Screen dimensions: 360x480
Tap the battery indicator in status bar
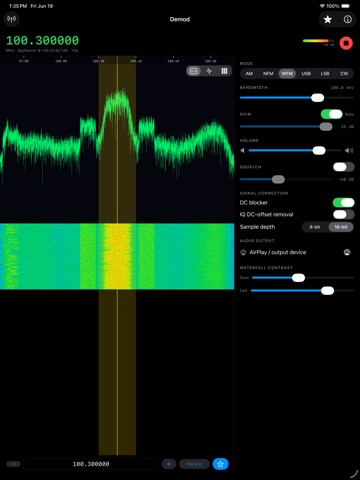coord(346,6)
